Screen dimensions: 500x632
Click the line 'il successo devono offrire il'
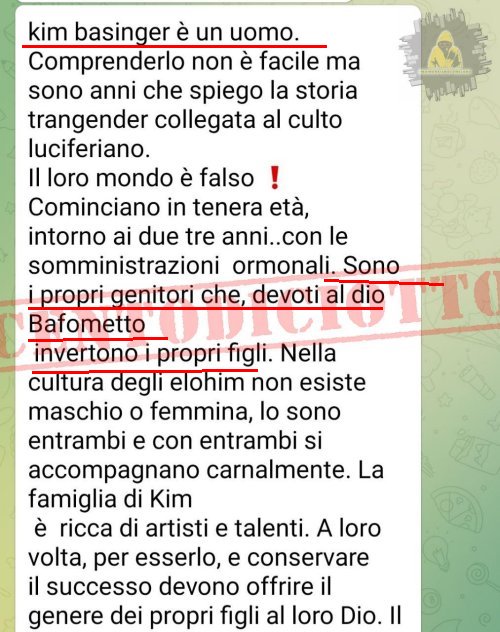[x=180, y=587]
